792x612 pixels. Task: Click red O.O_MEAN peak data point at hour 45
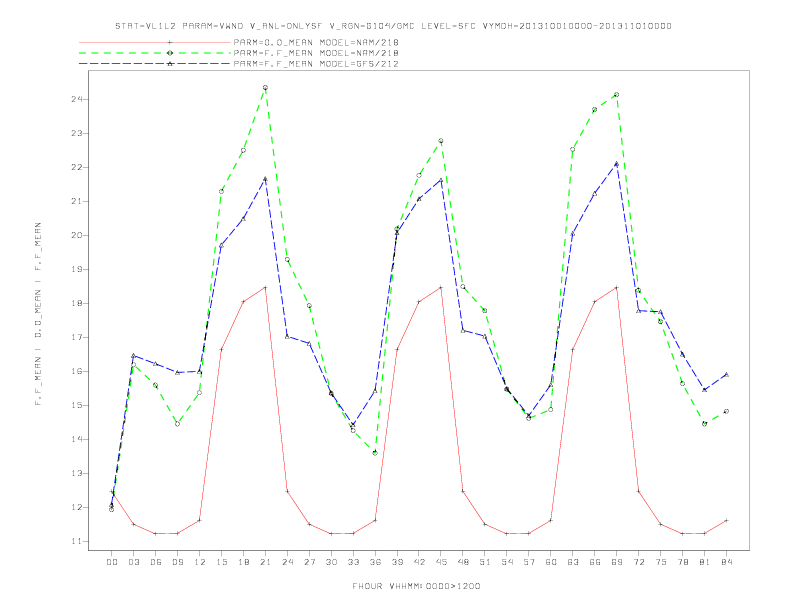click(441, 287)
